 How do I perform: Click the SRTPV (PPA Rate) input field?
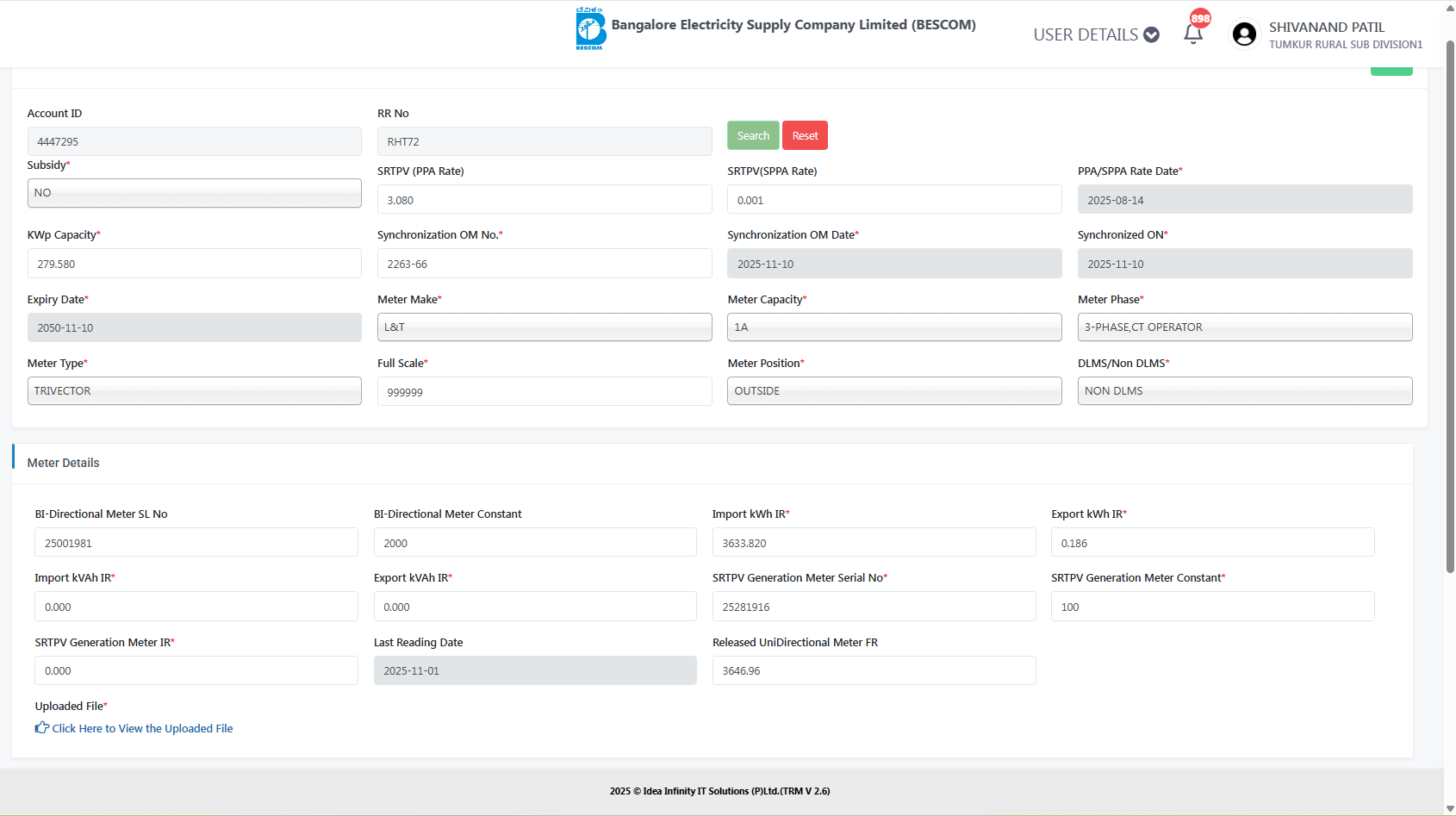544,200
